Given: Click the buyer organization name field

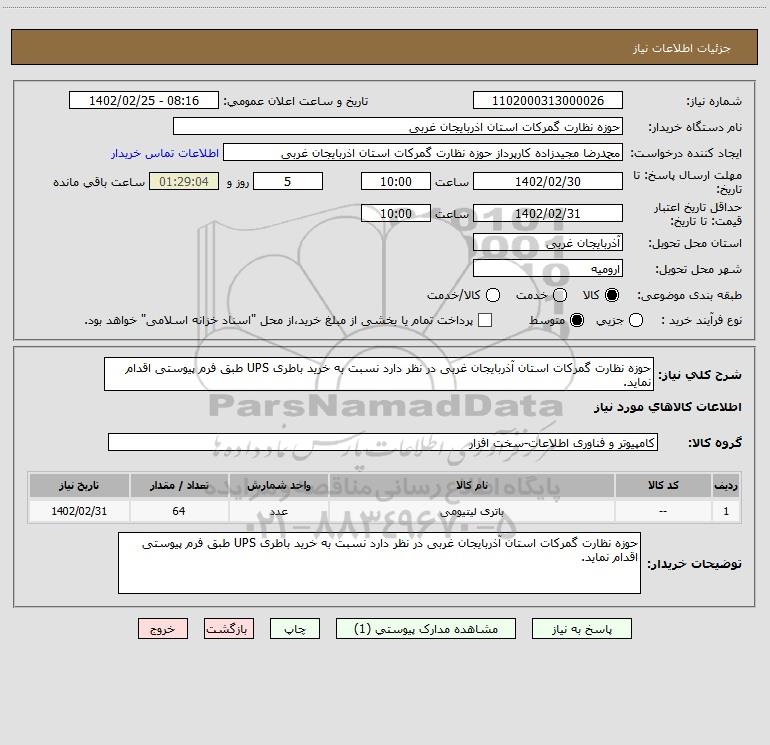Looking at the screenshot, I should coord(398,127).
